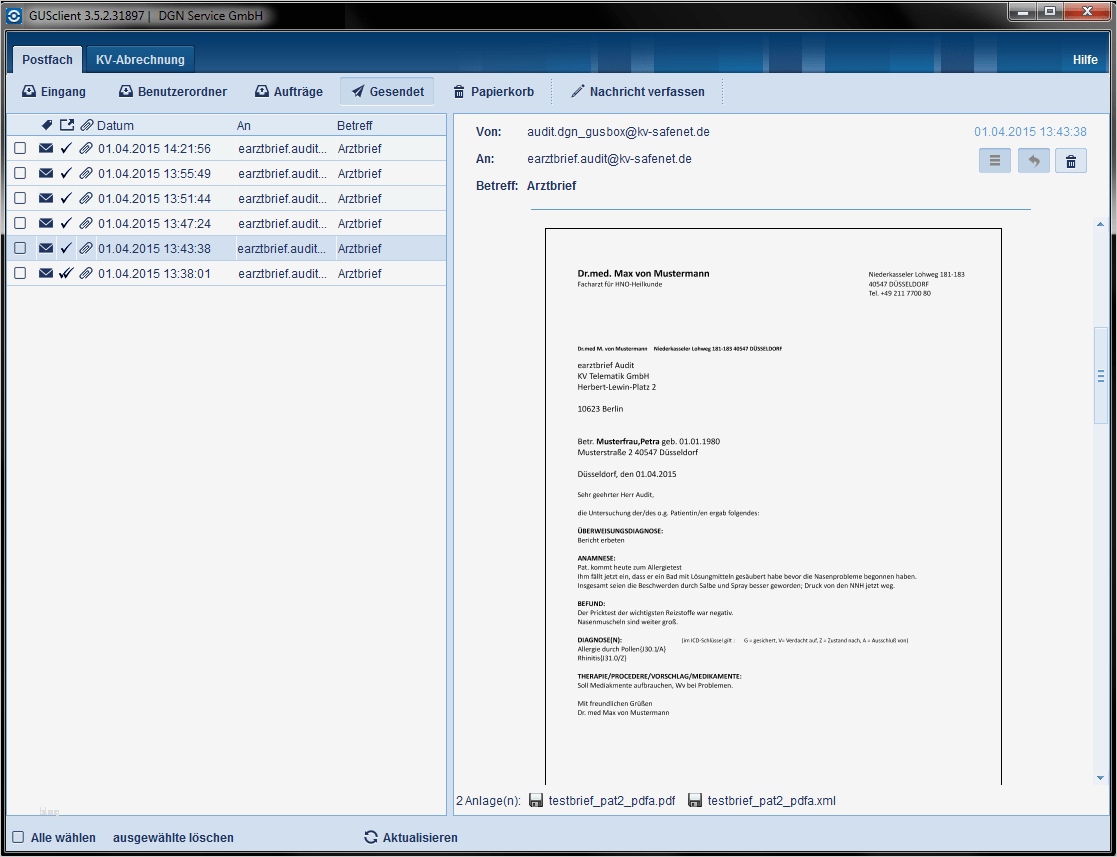
Task: Sort messages by Datum column
Action: pos(115,126)
